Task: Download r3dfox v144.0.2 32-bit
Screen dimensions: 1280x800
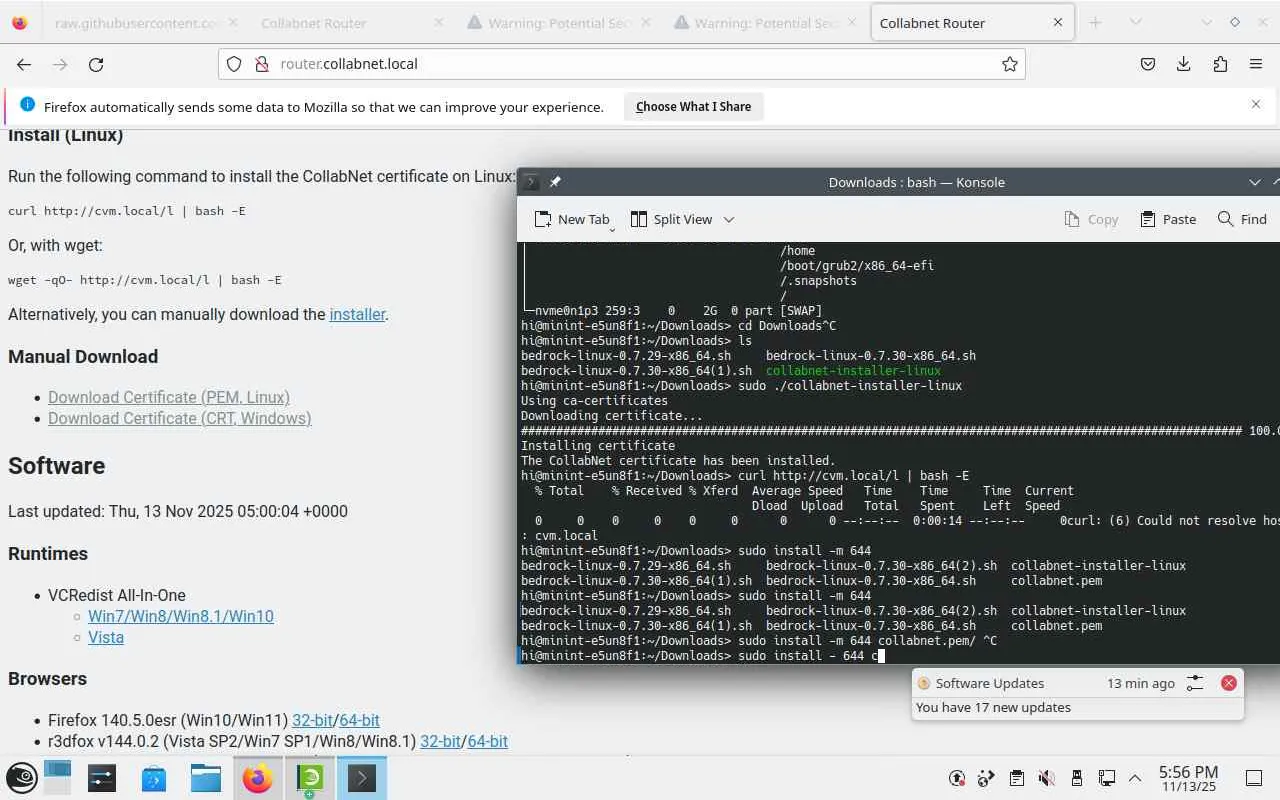Action: point(440,741)
